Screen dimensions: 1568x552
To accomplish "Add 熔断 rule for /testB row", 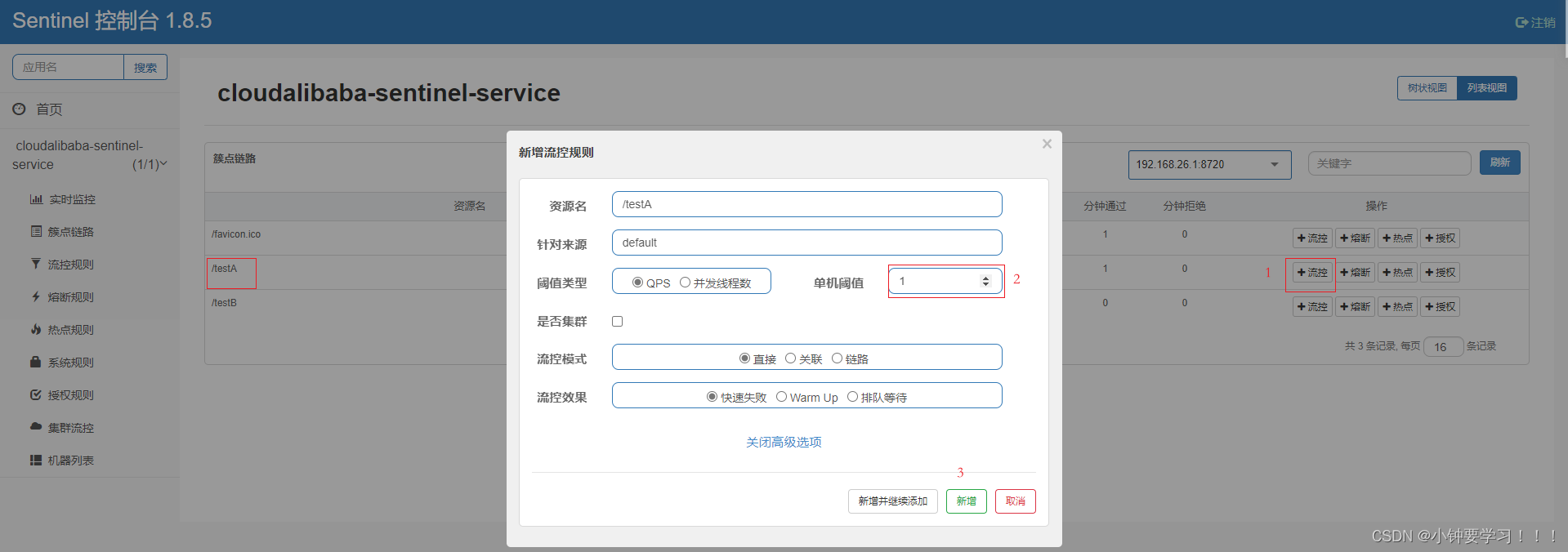I will (x=1356, y=307).
